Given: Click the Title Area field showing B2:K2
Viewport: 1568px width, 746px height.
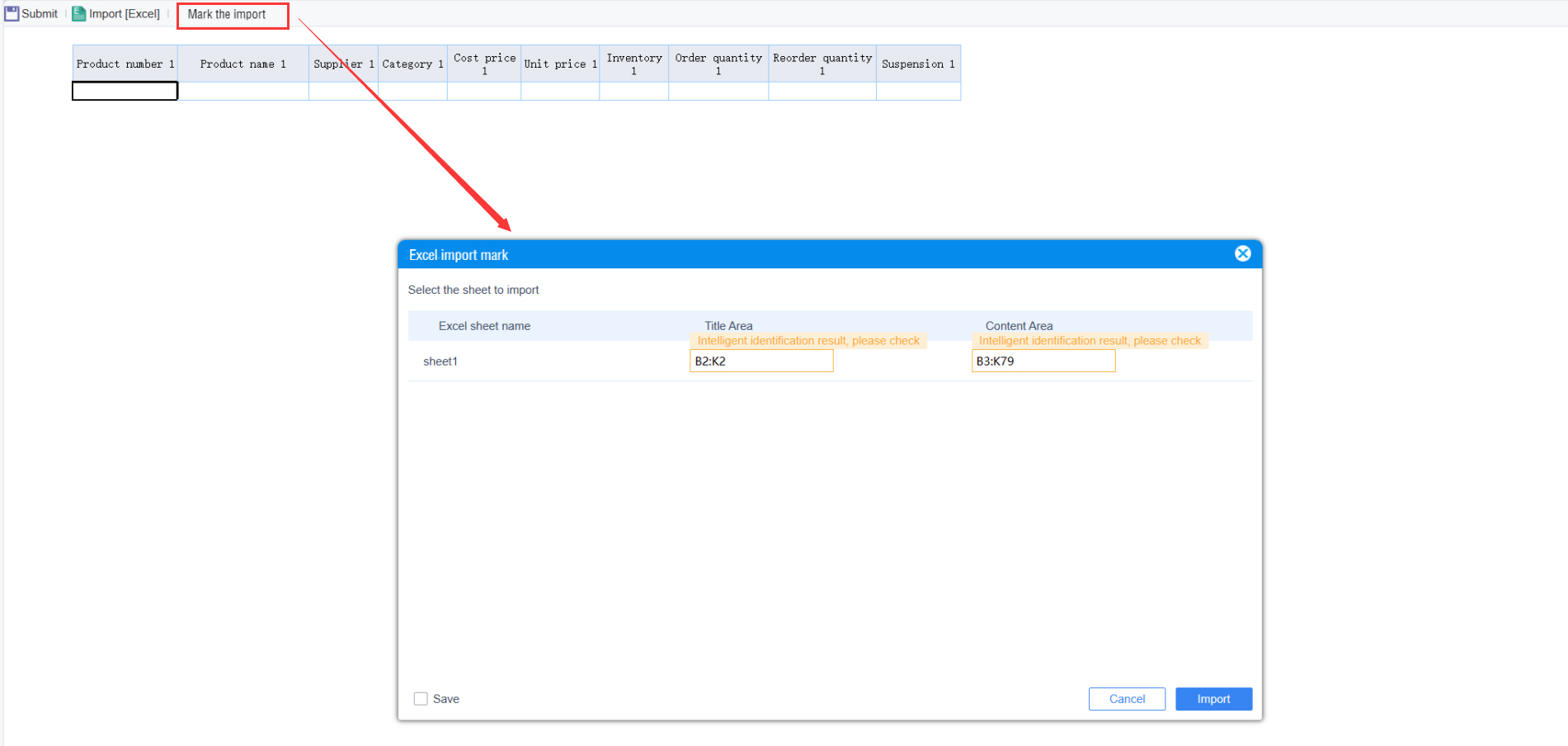Looking at the screenshot, I should click(760, 361).
